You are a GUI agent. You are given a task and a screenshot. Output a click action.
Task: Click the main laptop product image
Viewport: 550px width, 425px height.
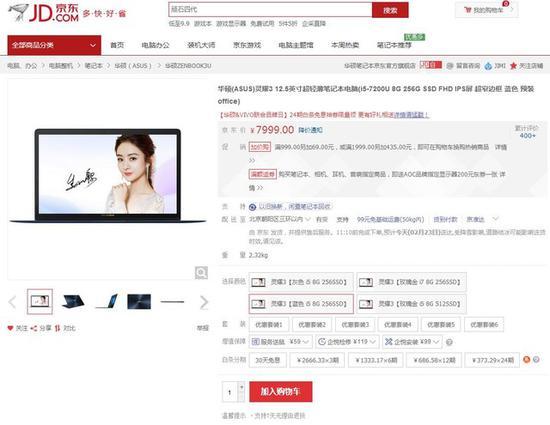pyautogui.click(x=108, y=176)
